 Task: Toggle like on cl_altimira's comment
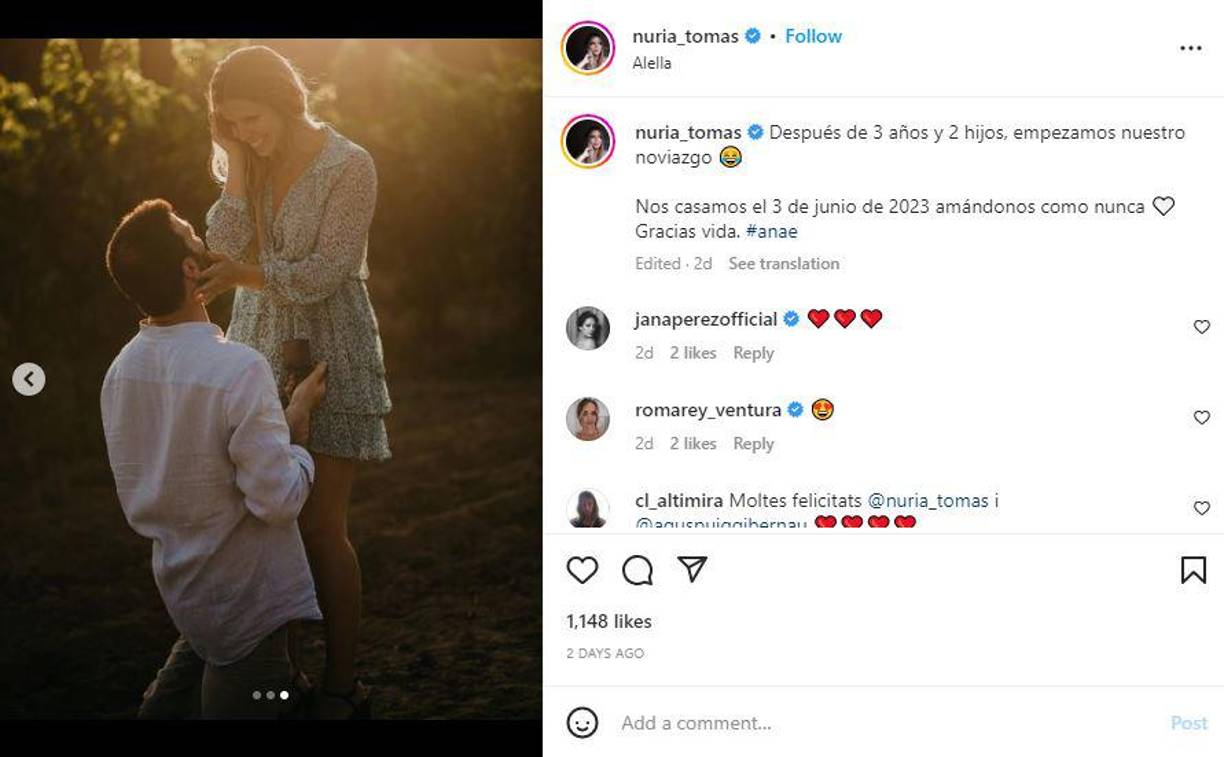[x=1201, y=508]
